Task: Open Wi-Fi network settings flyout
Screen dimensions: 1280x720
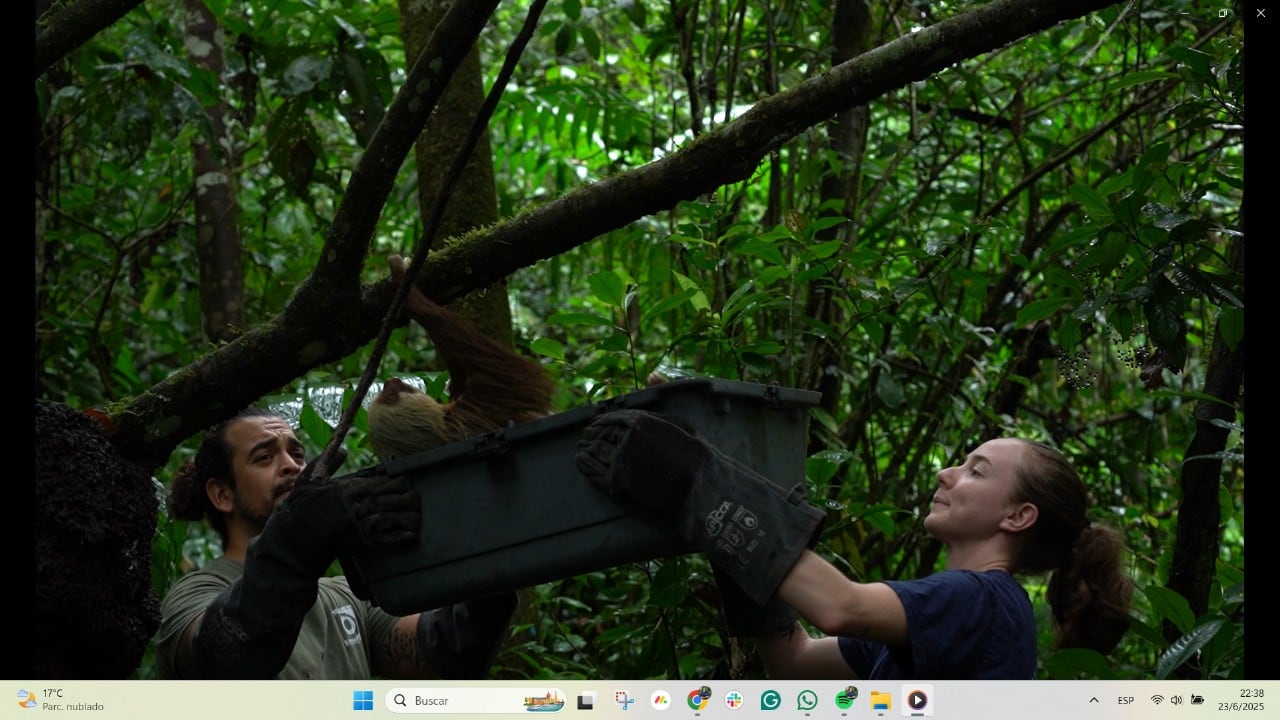Action: 1157,700
